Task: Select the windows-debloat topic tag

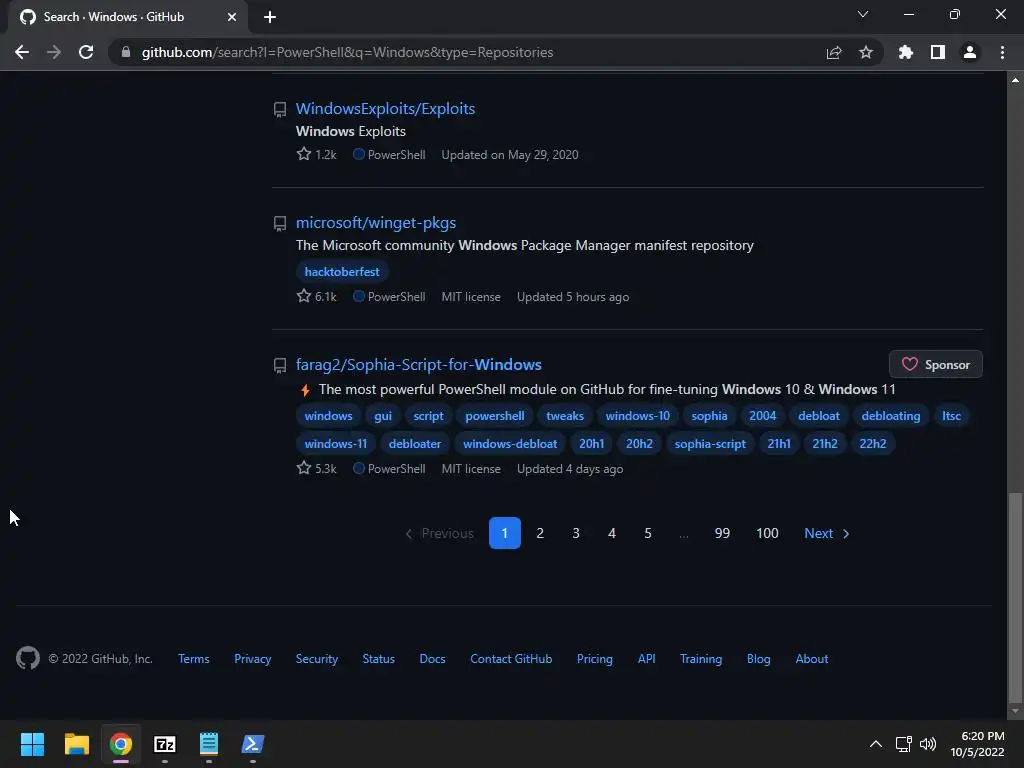Action: 510,443
